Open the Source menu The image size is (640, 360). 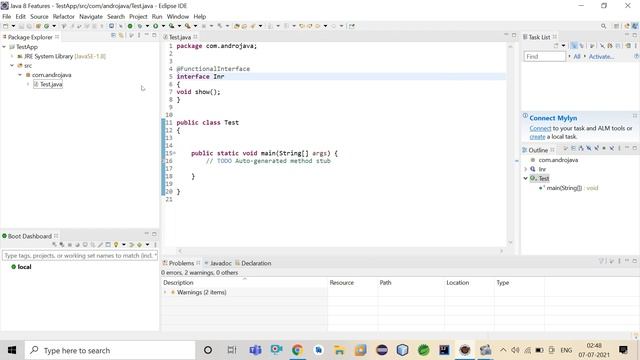[39, 16]
